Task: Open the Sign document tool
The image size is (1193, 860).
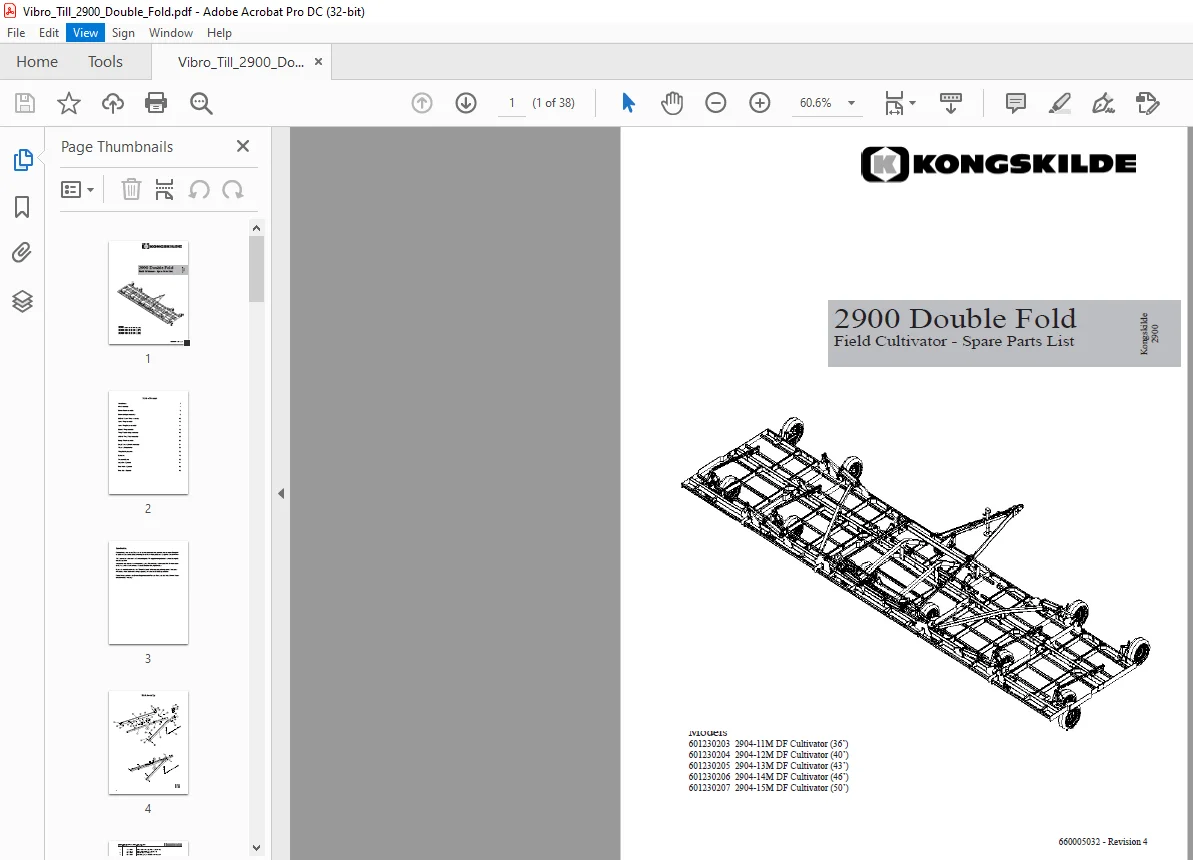Action: pos(1103,103)
